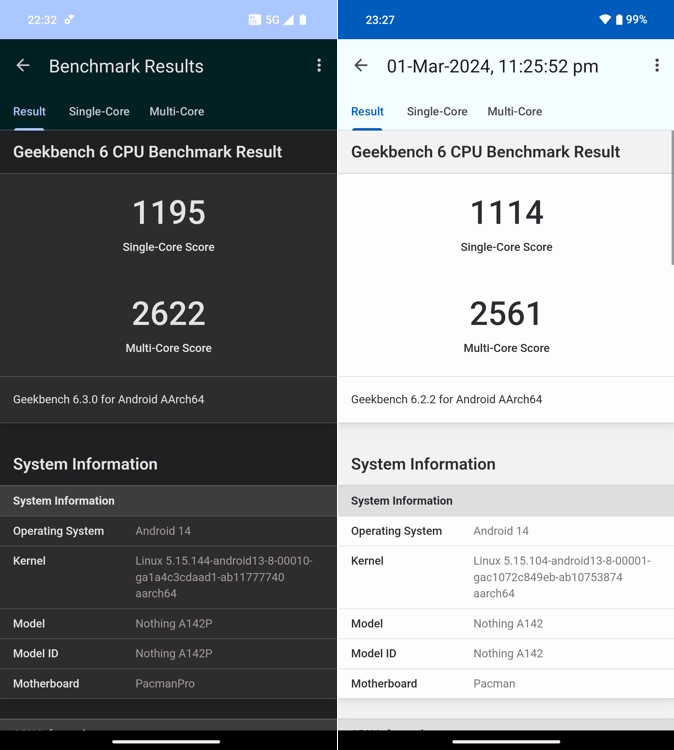
Task: Open overflow menu on left Benchmark Results screen
Action: tap(319, 66)
